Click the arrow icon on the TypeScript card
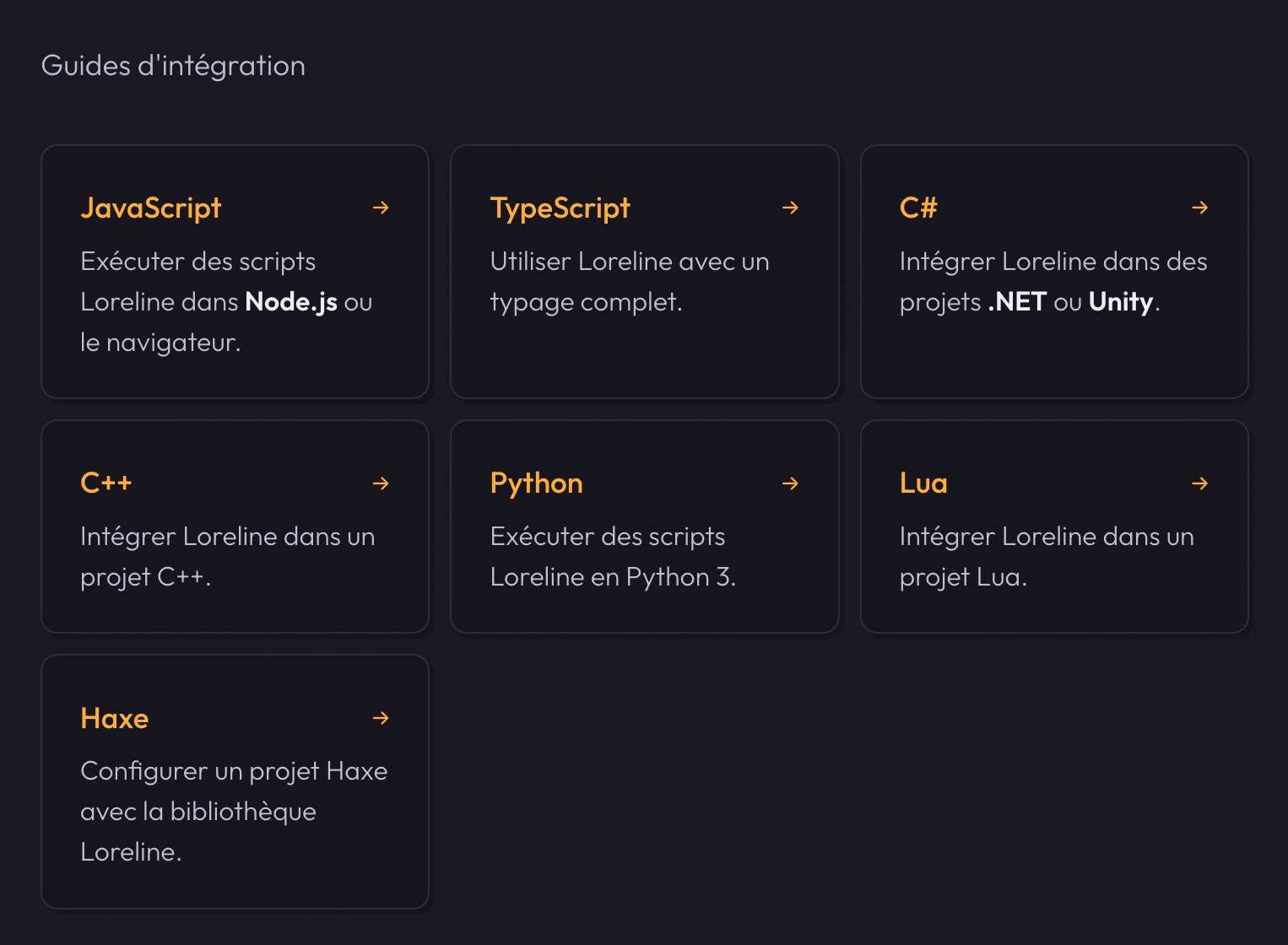 (x=790, y=208)
